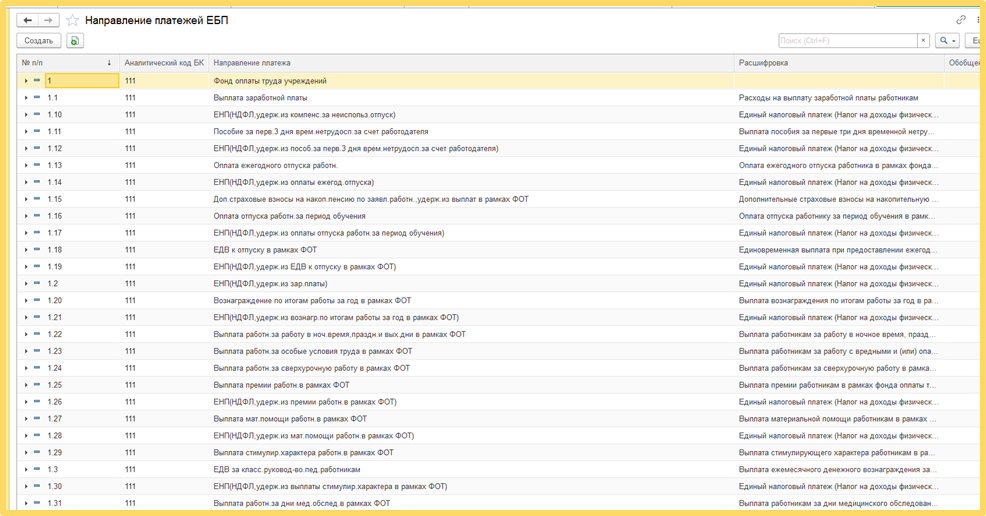Click 'Выплата ежемесячного денежного вознаграждения' description
The width and height of the screenshot is (986, 516).
(x=838, y=469)
